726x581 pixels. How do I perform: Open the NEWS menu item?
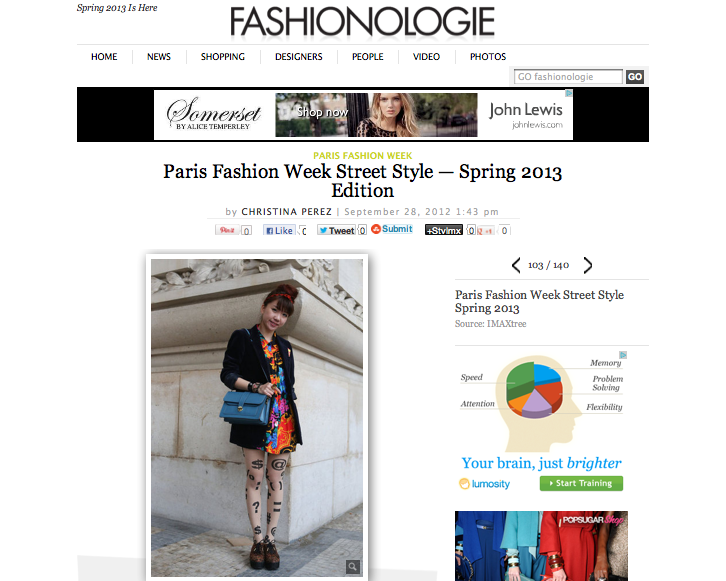point(159,57)
